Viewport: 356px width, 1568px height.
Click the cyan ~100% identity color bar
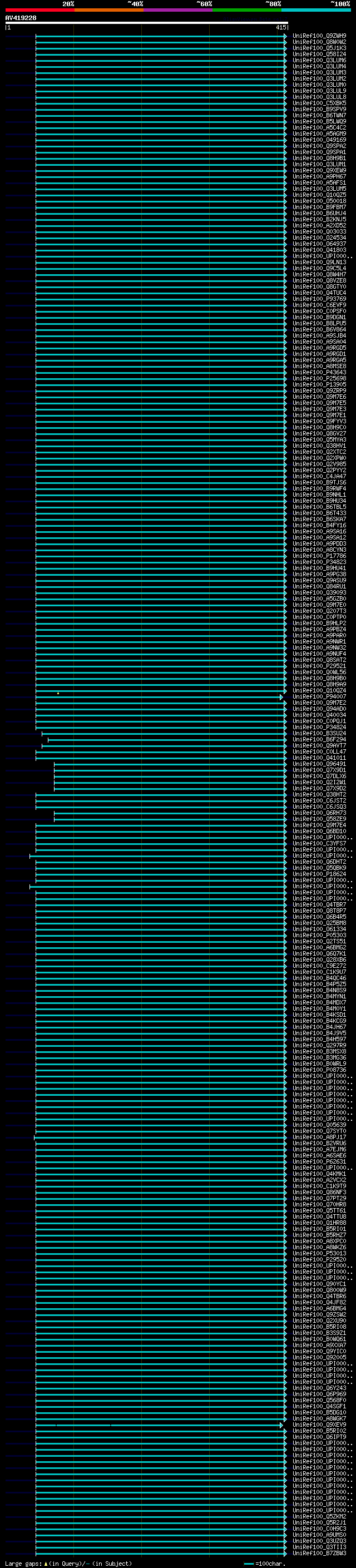pos(316,10)
